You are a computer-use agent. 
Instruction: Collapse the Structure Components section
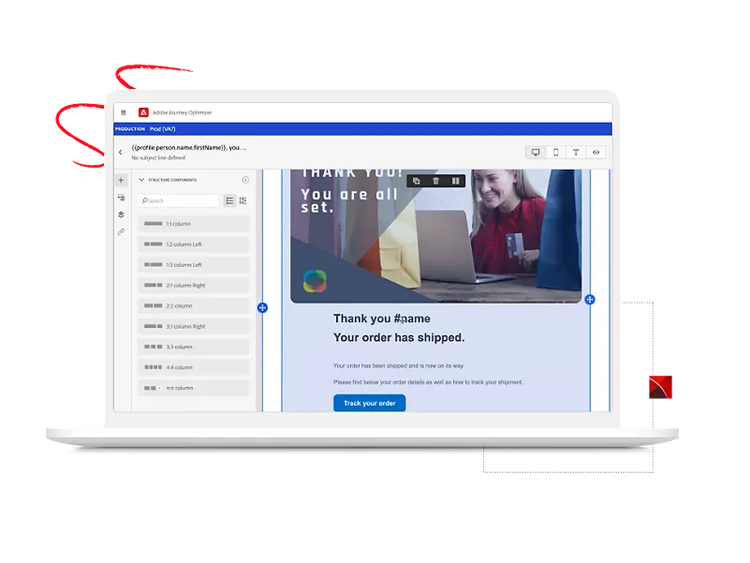(142, 180)
